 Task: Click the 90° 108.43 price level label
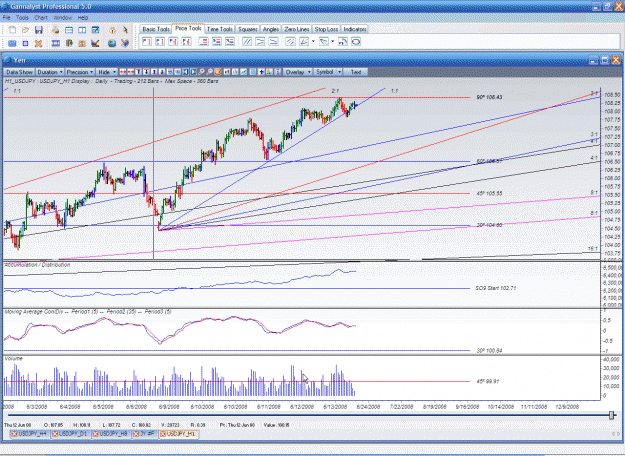click(489, 97)
